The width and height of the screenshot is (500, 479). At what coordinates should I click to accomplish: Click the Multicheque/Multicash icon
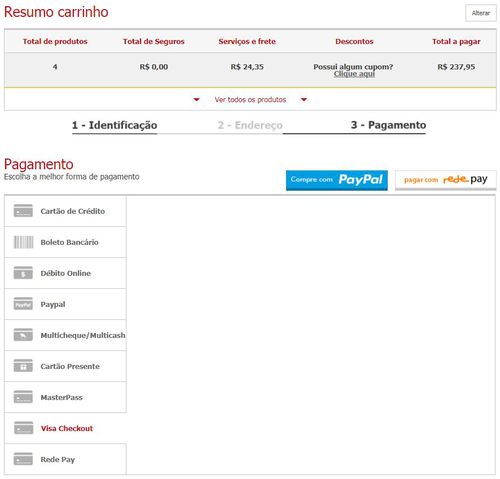23,335
